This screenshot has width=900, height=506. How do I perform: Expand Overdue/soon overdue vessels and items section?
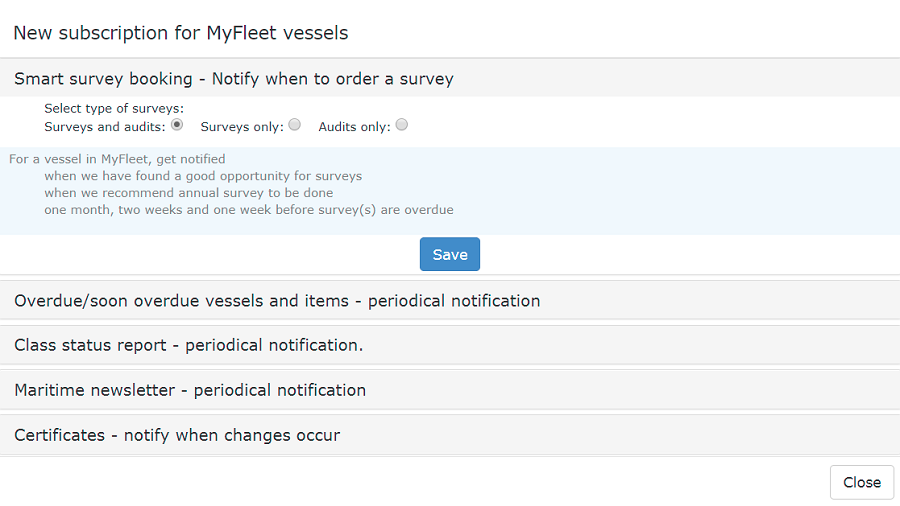click(x=277, y=300)
